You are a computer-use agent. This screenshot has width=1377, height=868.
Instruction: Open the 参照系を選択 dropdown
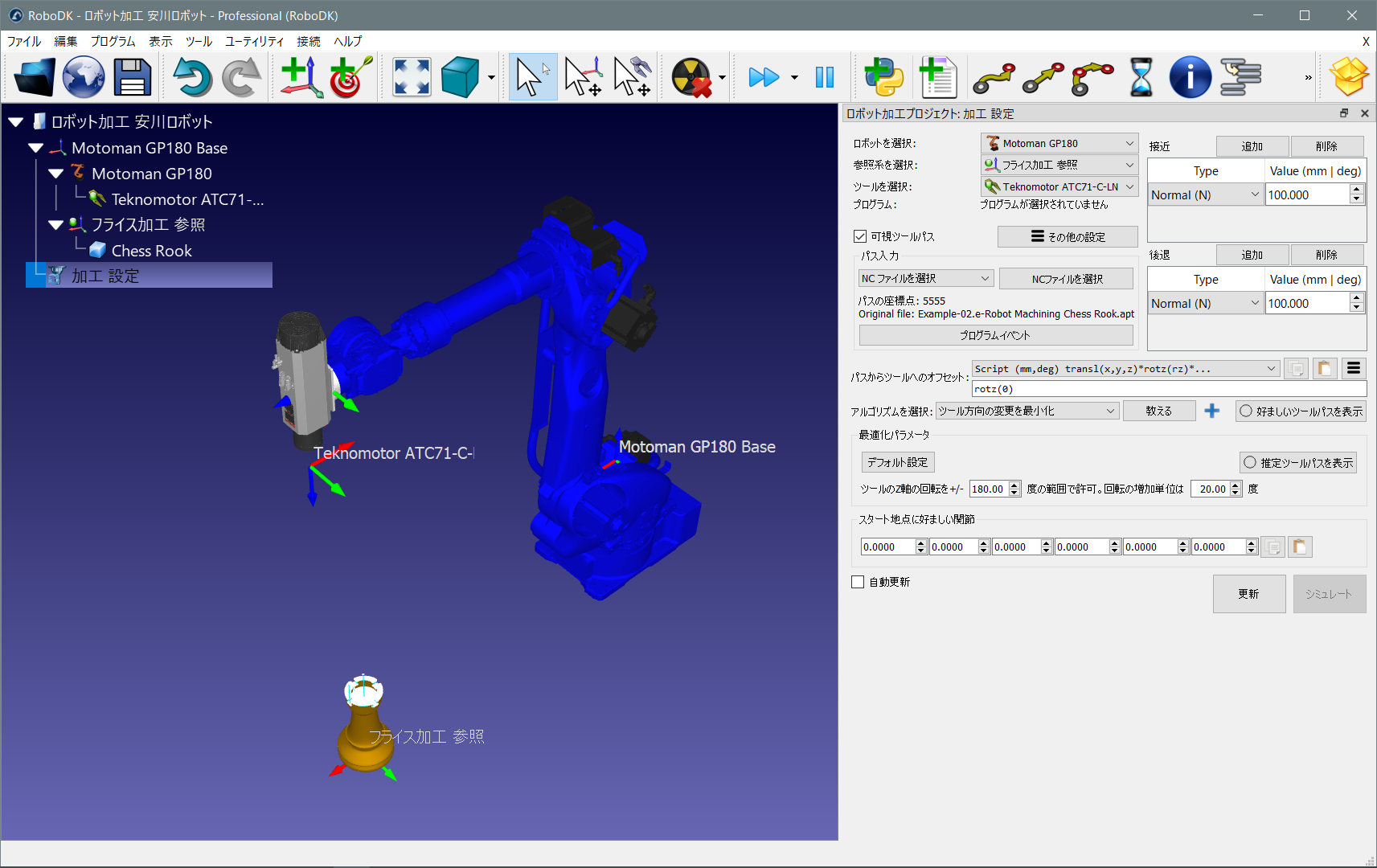[1059, 165]
